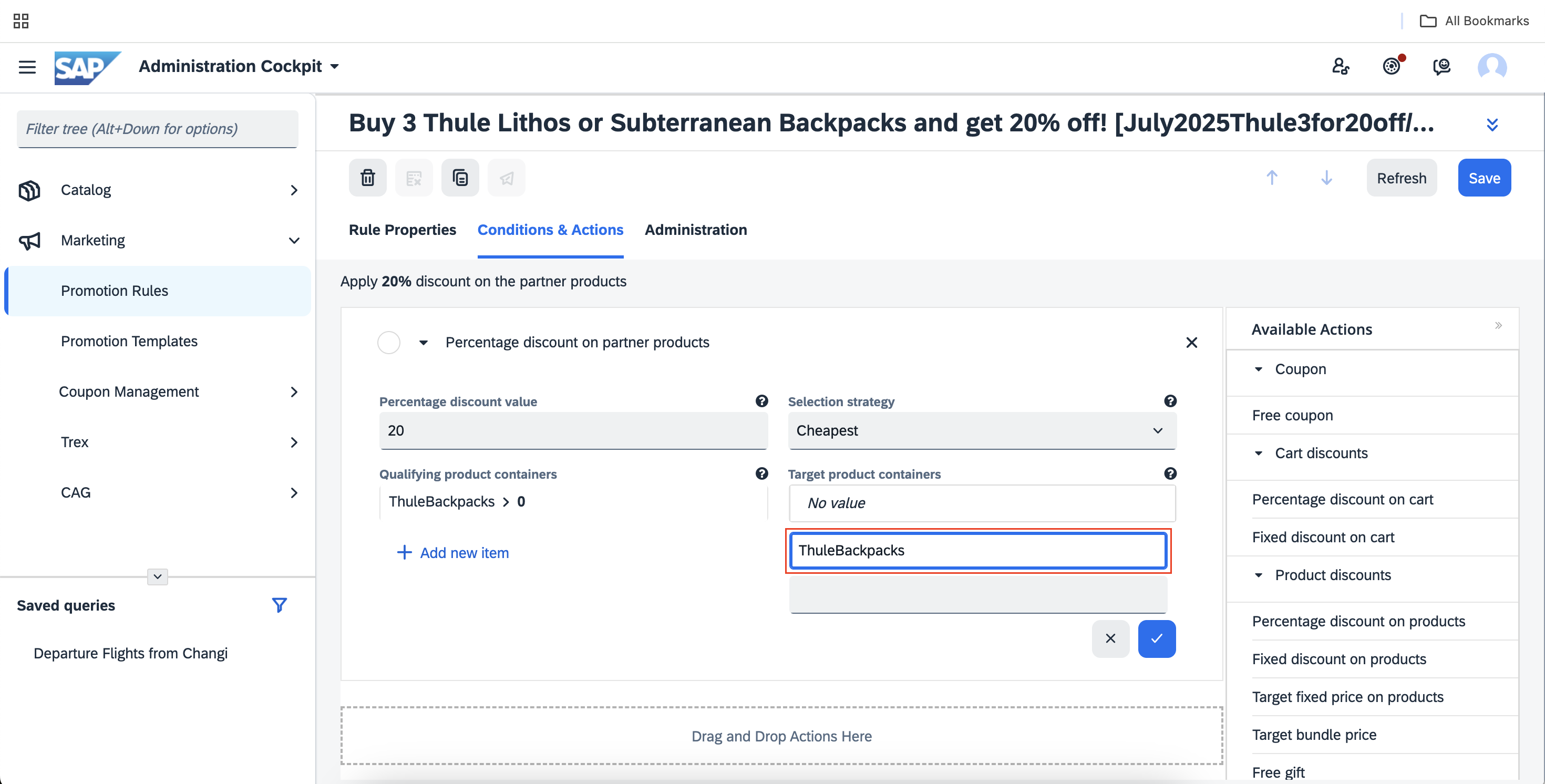The width and height of the screenshot is (1545, 784).
Task: Click the Refresh button
Action: 1402,178
